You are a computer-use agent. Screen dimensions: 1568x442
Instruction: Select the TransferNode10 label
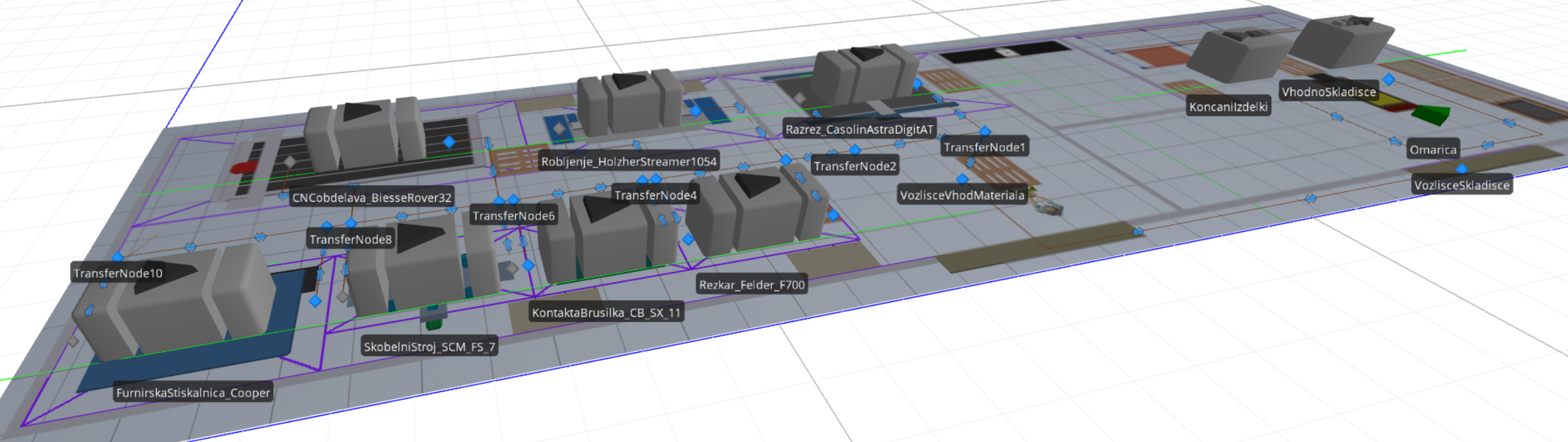[118, 273]
